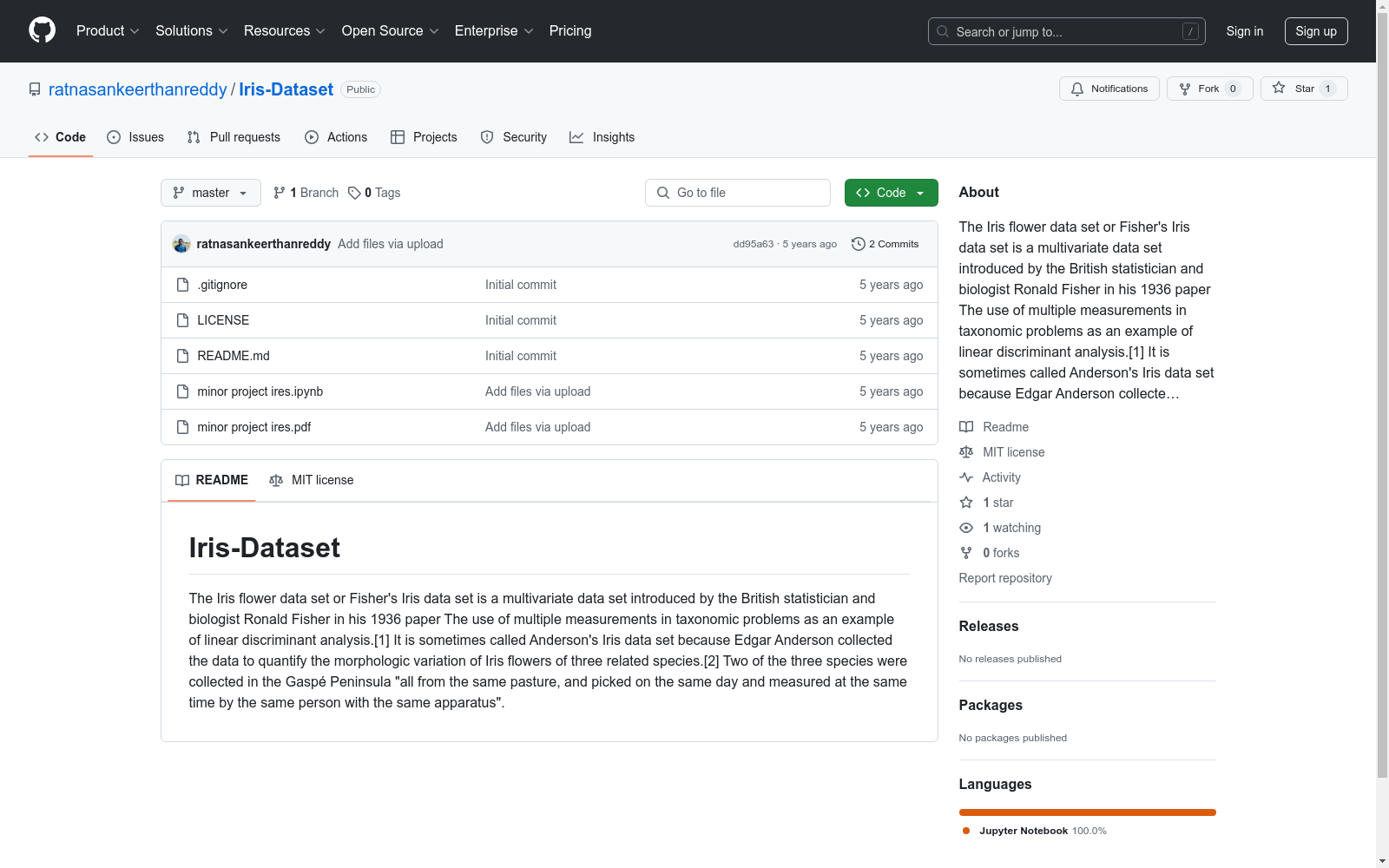
Task: Switch to the Pull requests tab
Action: (x=234, y=137)
